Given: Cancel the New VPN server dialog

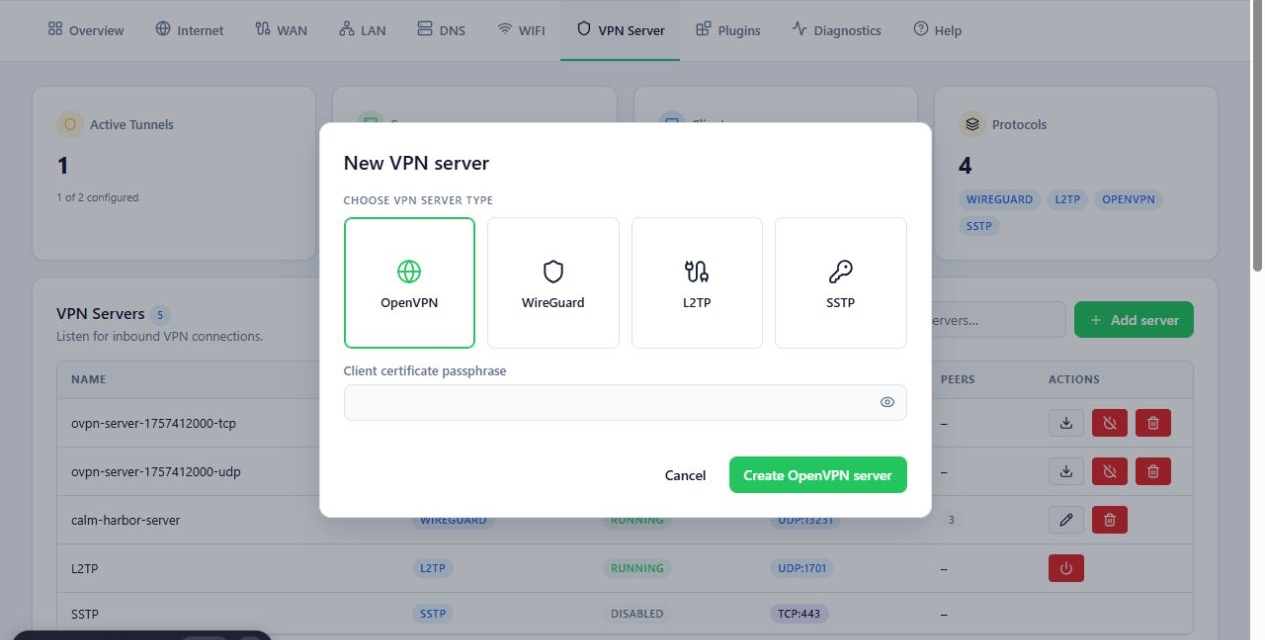Looking at the screenshot, I should pyautogui.click(x=685, y=475).
